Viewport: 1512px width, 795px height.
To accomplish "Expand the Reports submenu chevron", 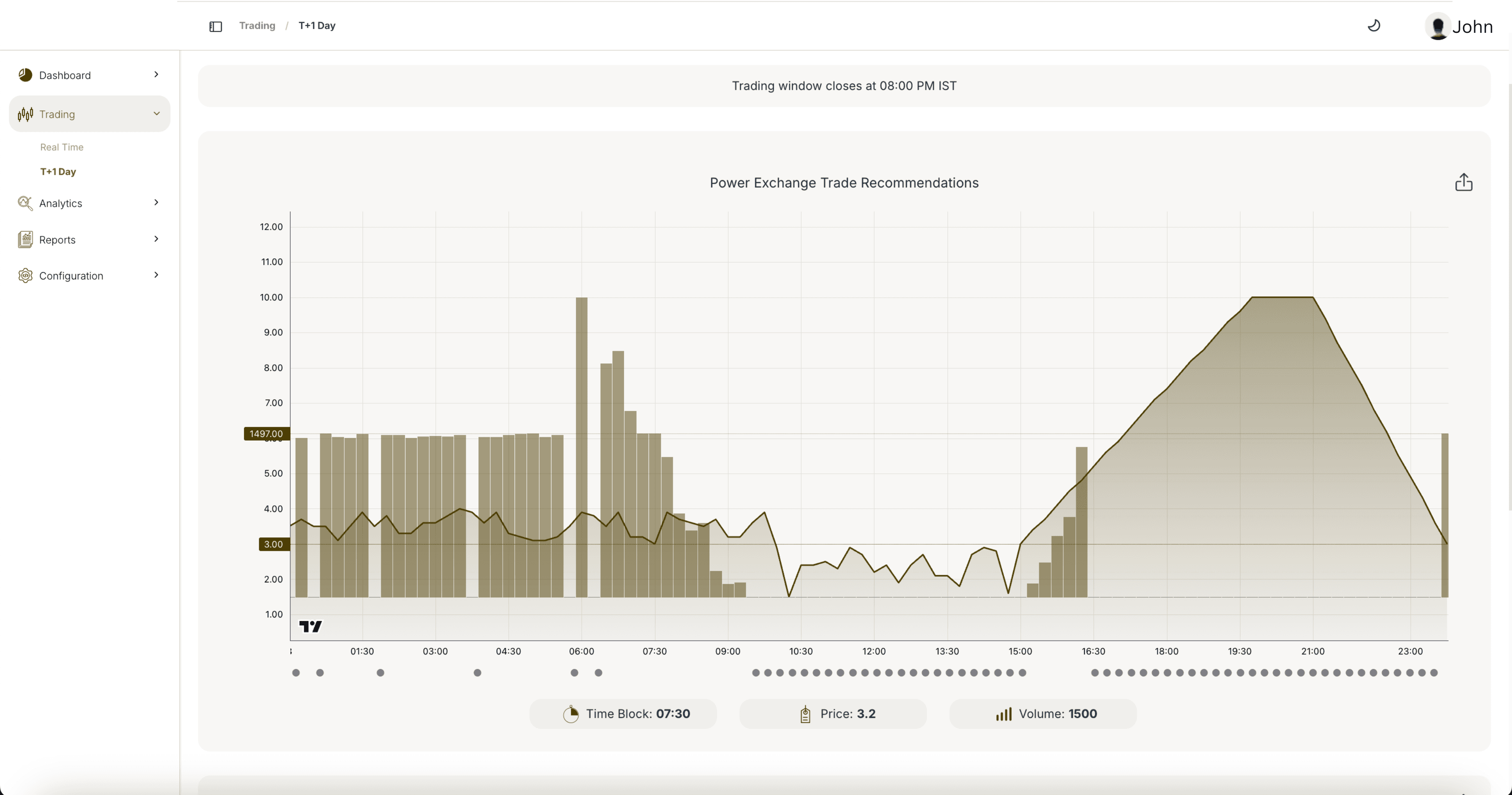I will 156,239.
